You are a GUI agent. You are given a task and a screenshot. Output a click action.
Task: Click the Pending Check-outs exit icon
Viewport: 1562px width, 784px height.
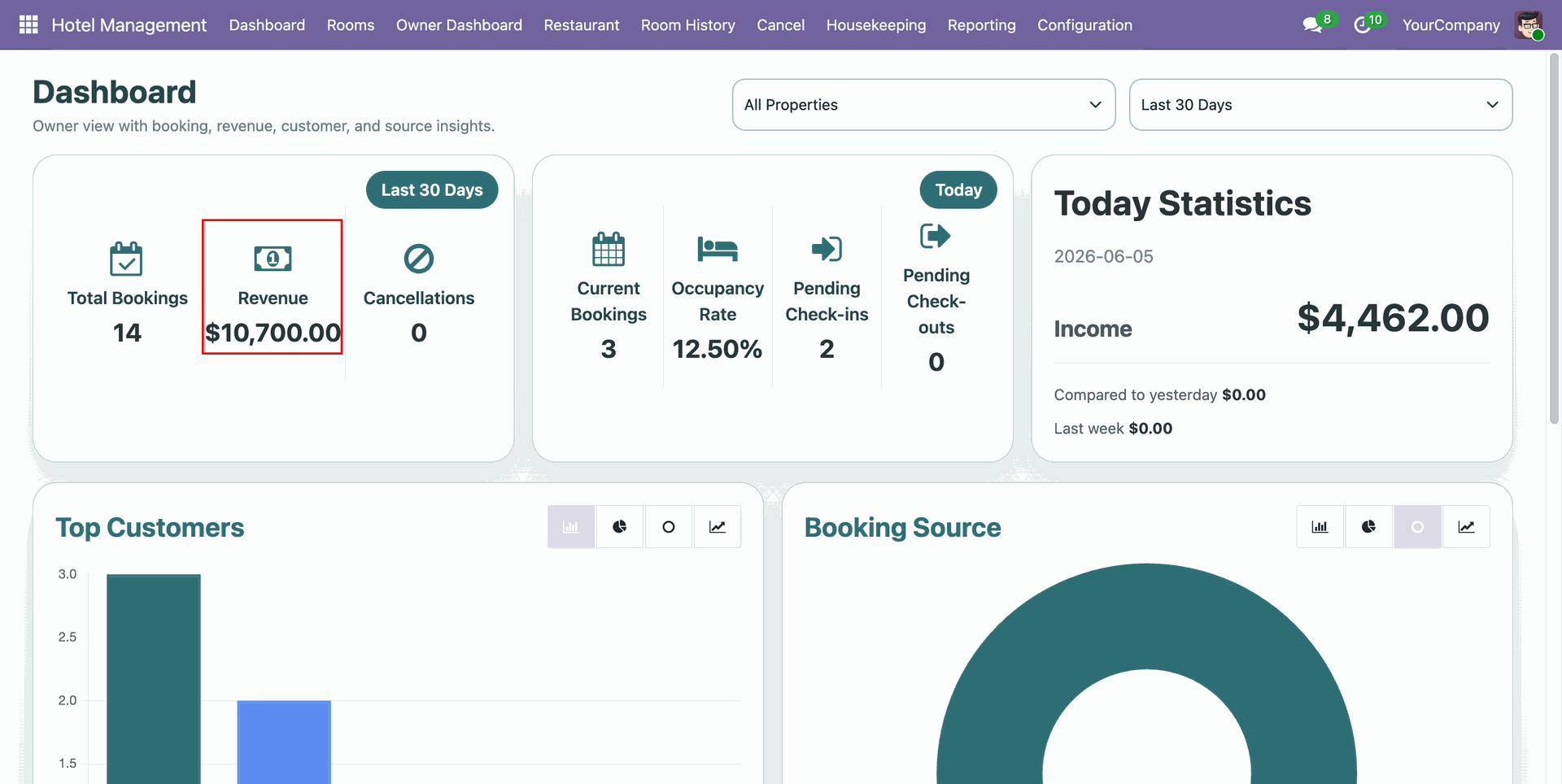(936, 236)
